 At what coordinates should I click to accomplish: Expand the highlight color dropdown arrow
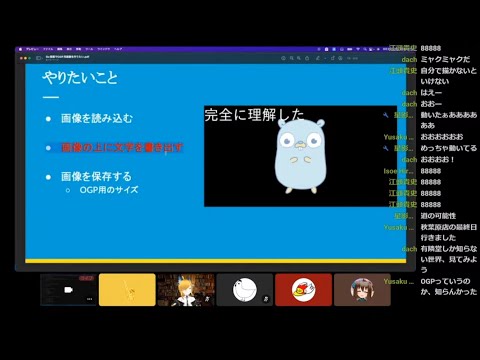tap(325, 58)
